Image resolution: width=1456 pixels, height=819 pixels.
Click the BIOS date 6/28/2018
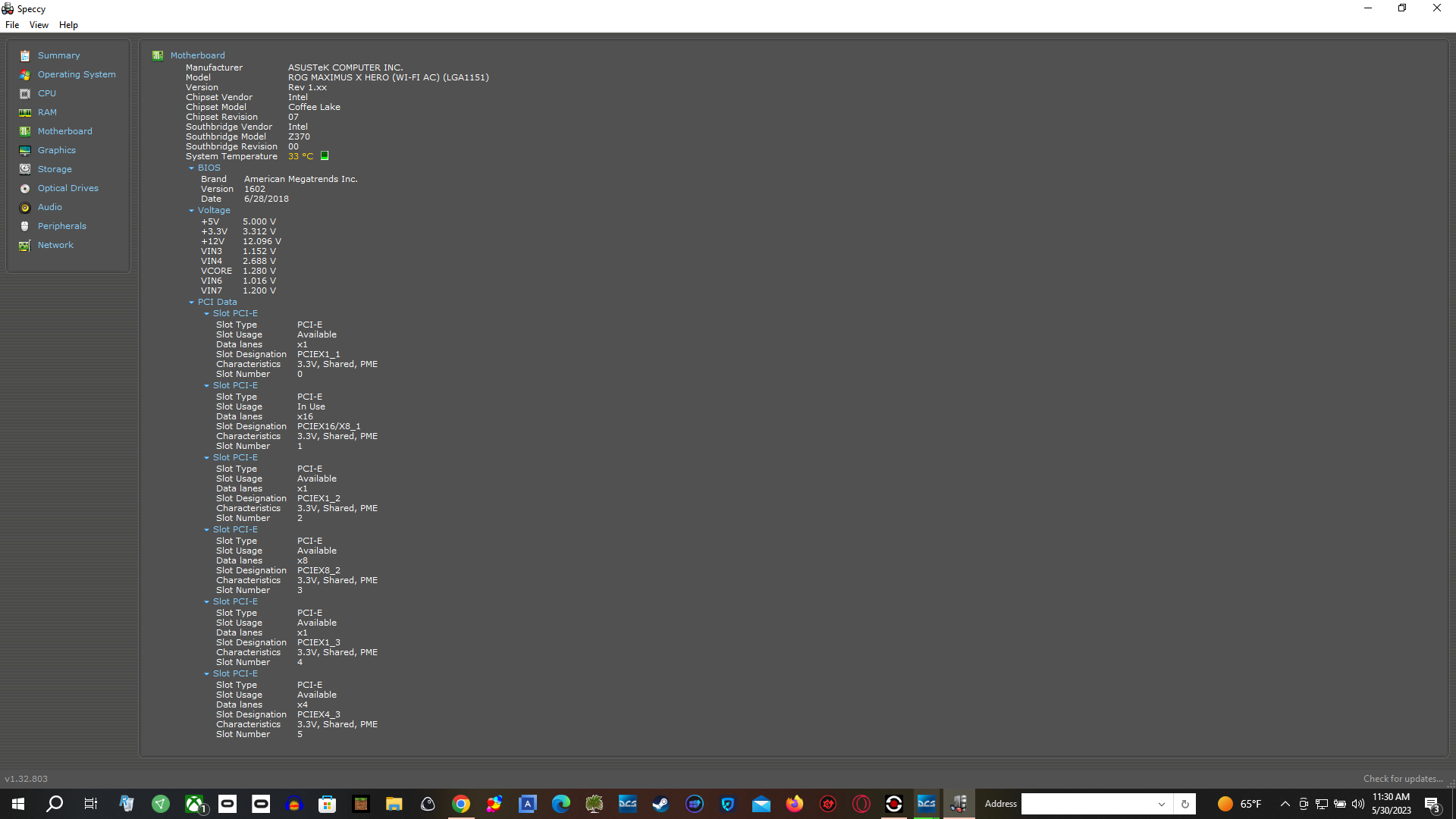(266, 199)
